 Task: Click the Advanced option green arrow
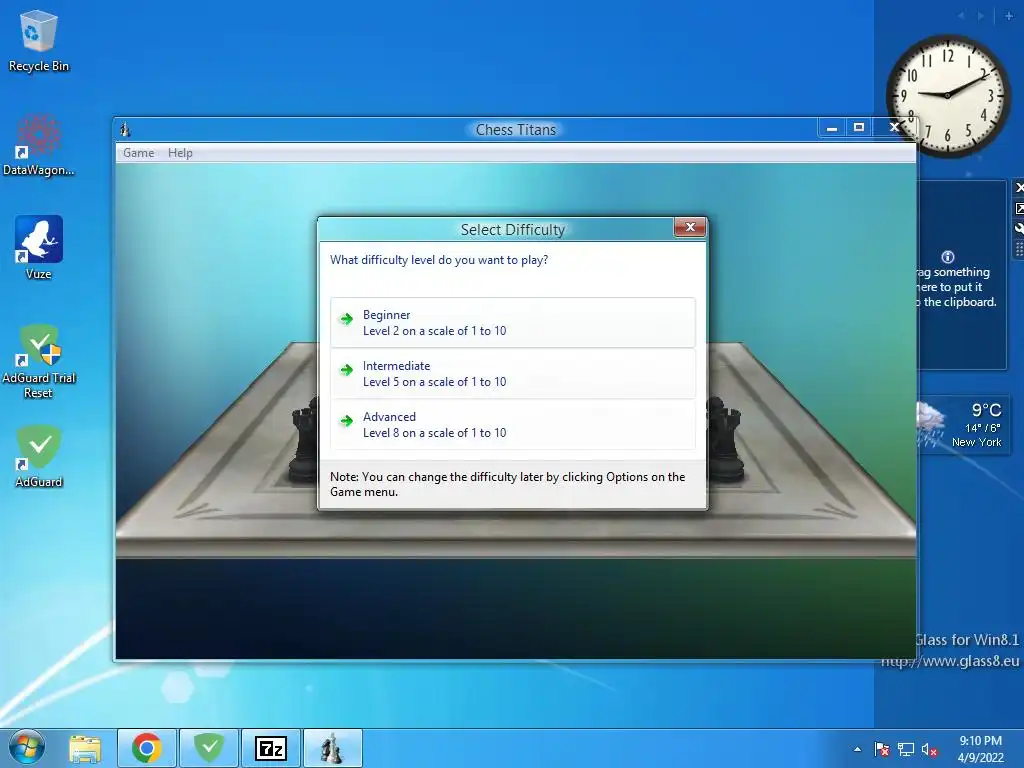pyautogui.click(x=346, y=421)
